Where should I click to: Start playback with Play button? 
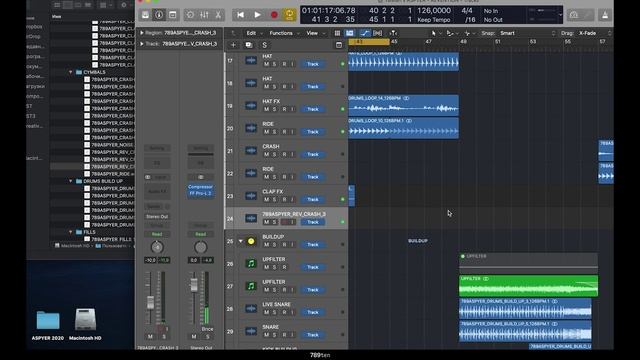coord(257,15)
